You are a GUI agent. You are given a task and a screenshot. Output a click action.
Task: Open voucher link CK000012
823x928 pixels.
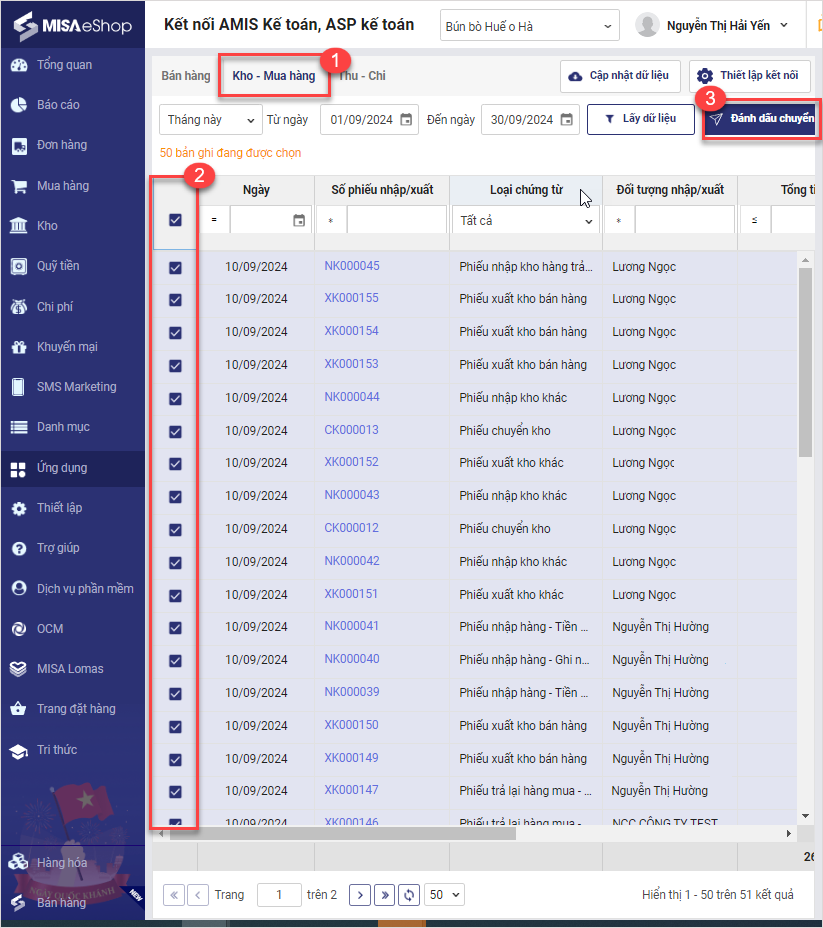[x=351, y=528]
